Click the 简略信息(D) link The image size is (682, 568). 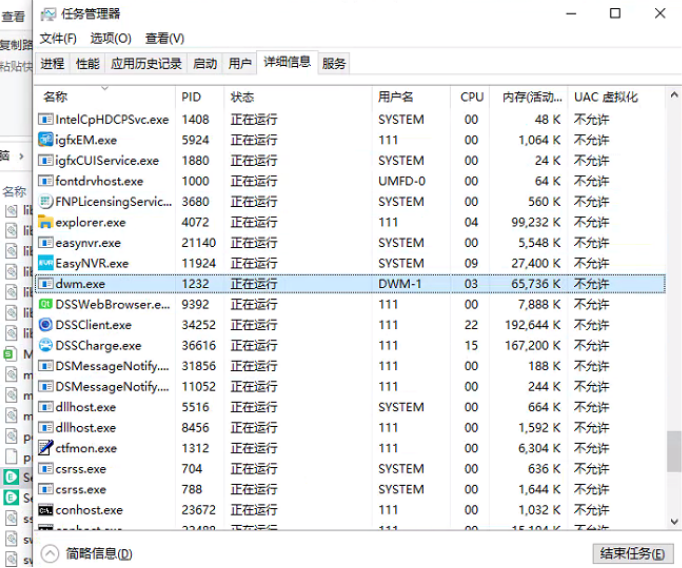click(99, 554)
